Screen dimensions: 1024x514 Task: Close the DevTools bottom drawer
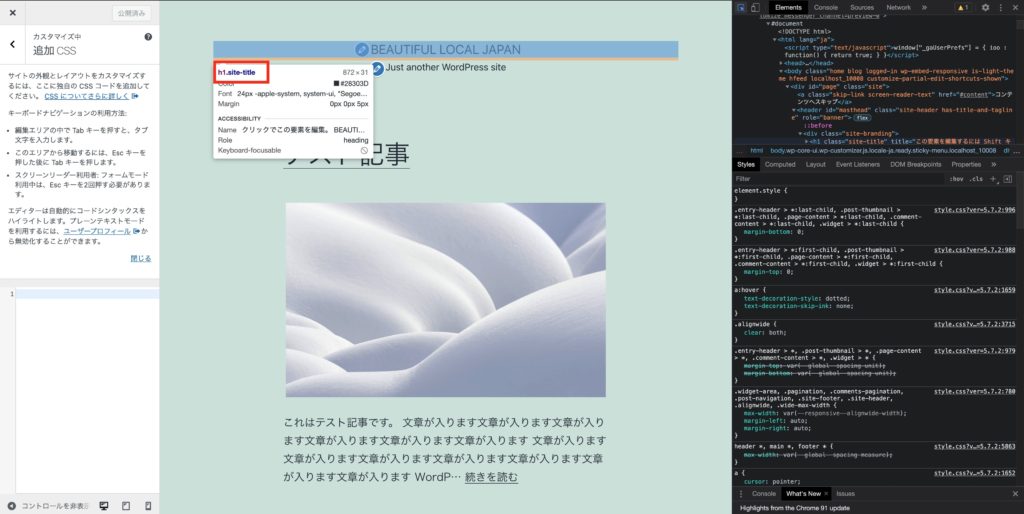(x=1015, y=494)
